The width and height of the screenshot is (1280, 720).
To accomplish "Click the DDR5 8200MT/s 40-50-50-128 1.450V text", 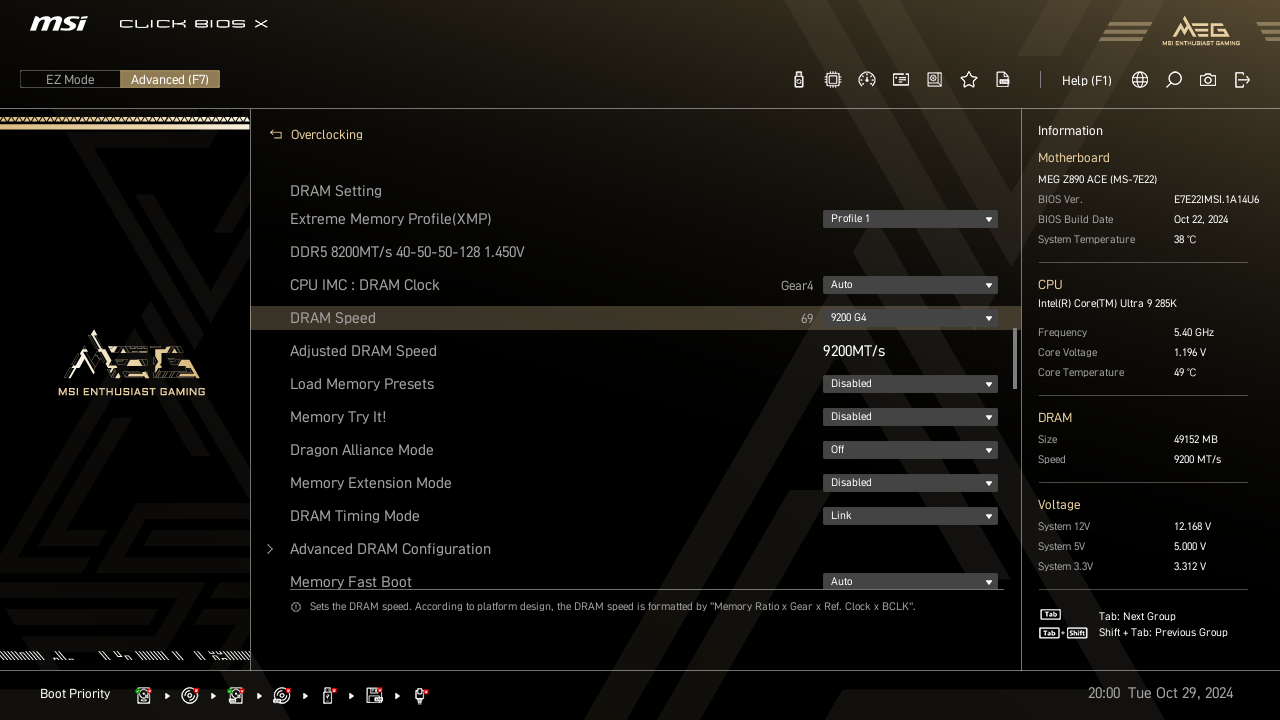I will point(407,252).
